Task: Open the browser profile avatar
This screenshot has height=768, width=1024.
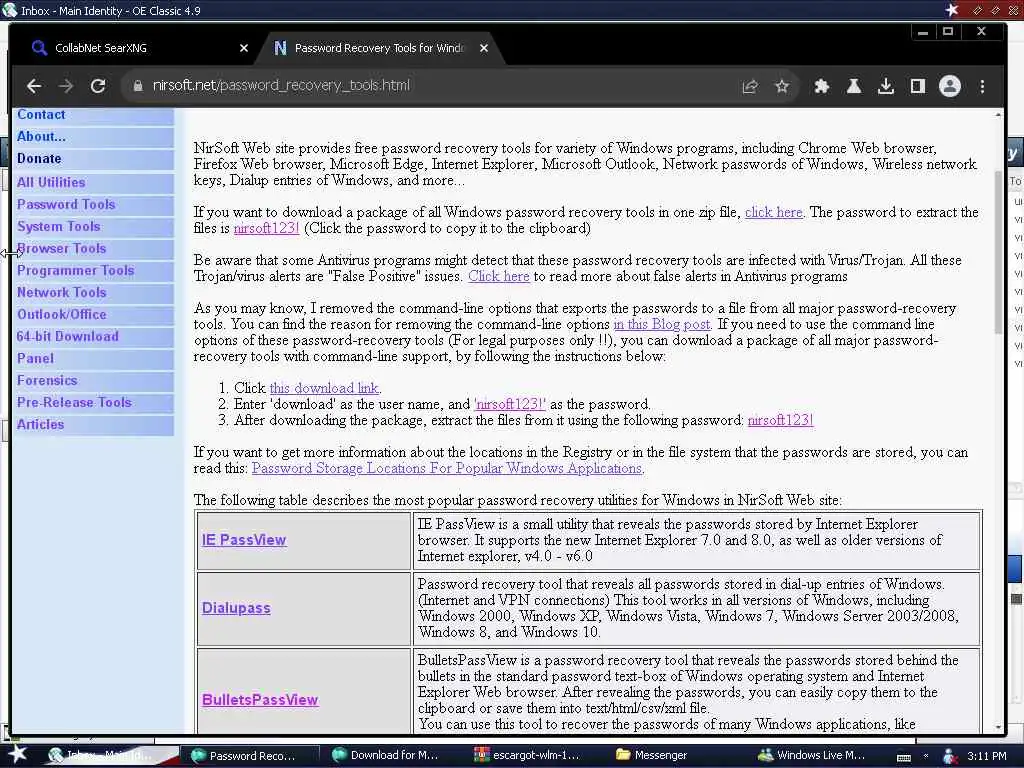Action: [x=950, y=86]
